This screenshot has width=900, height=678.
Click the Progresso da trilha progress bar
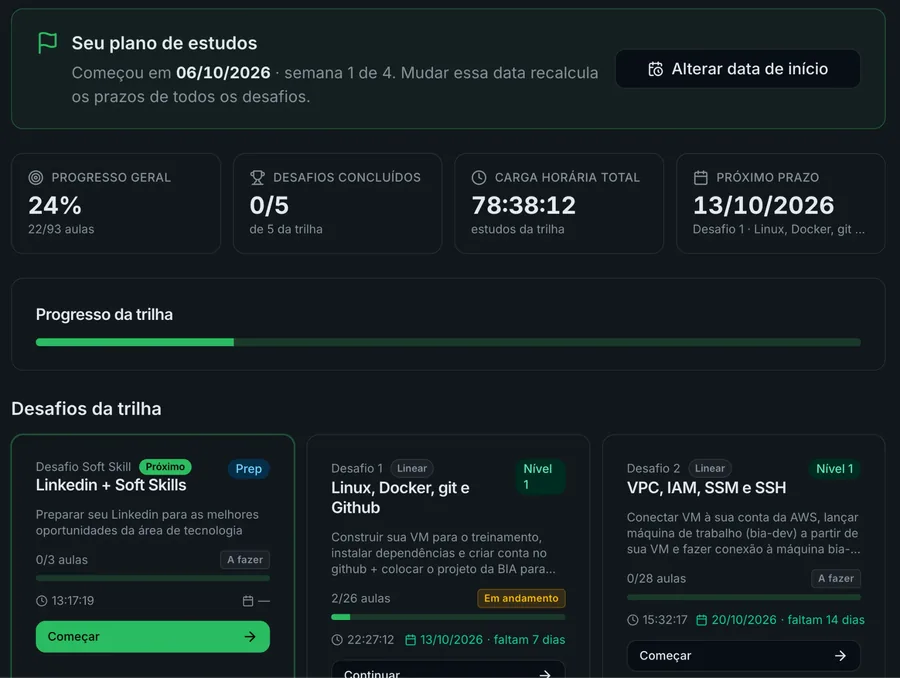[x=448, y=342]
